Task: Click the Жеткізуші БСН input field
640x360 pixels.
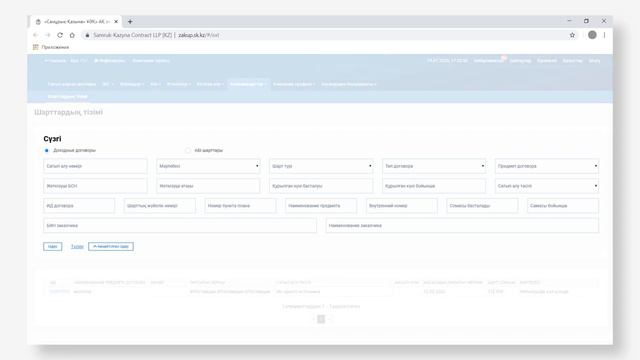Action: pos(95,186)
